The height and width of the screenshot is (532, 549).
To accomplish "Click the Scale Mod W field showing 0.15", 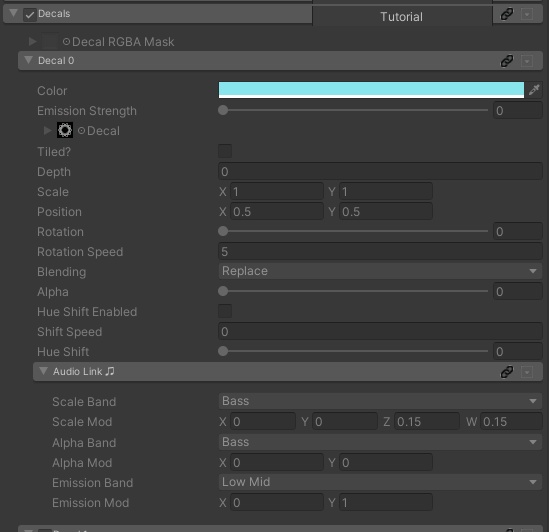I will [511, 421].
